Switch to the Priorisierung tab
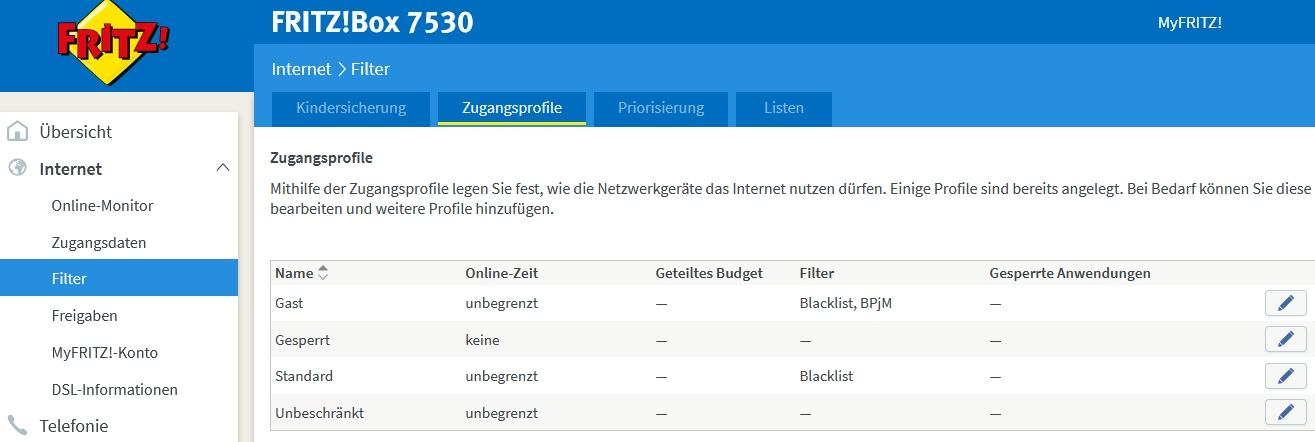 pos(661,108)
